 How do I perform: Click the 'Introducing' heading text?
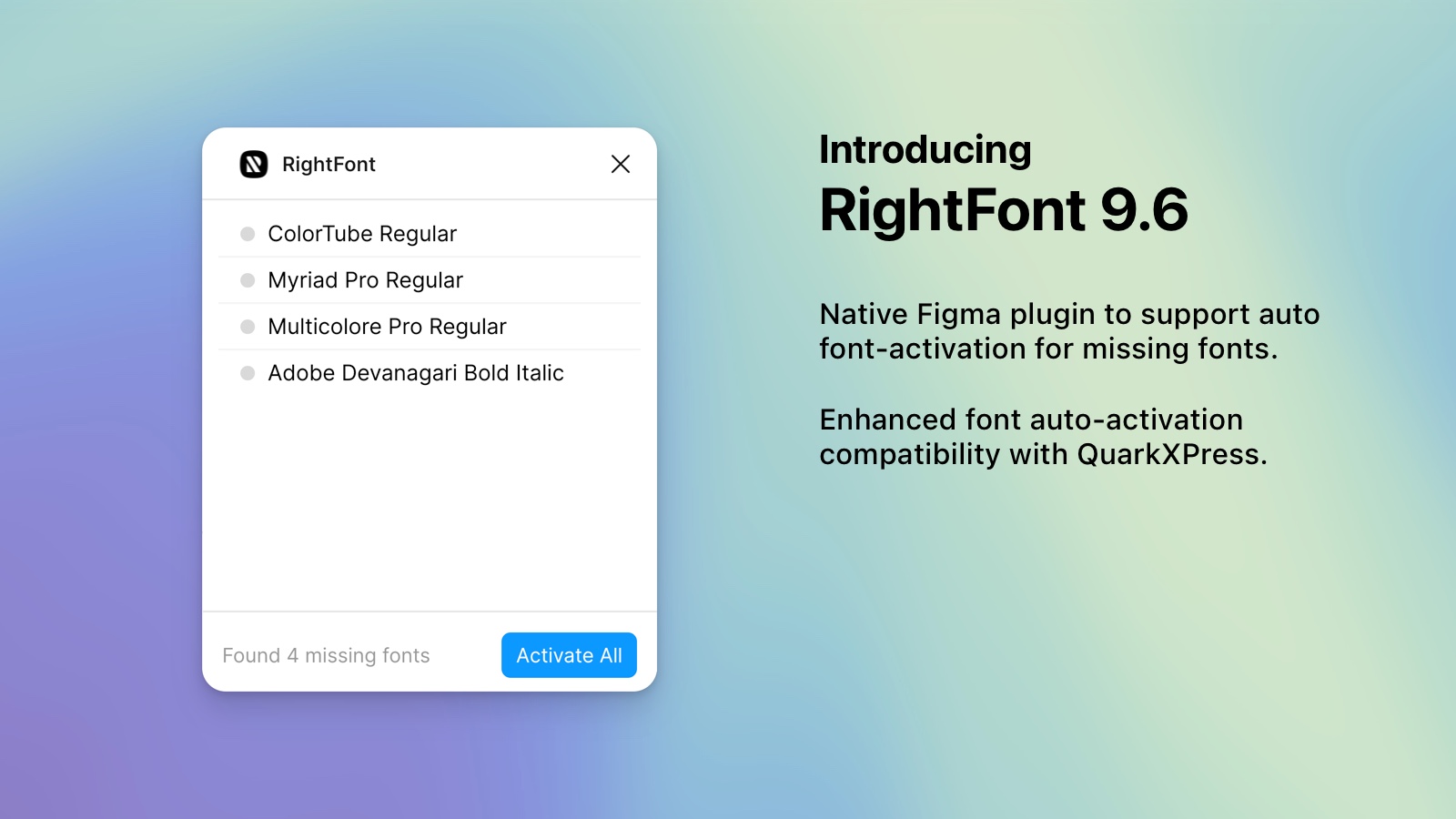tap(925, 150)
